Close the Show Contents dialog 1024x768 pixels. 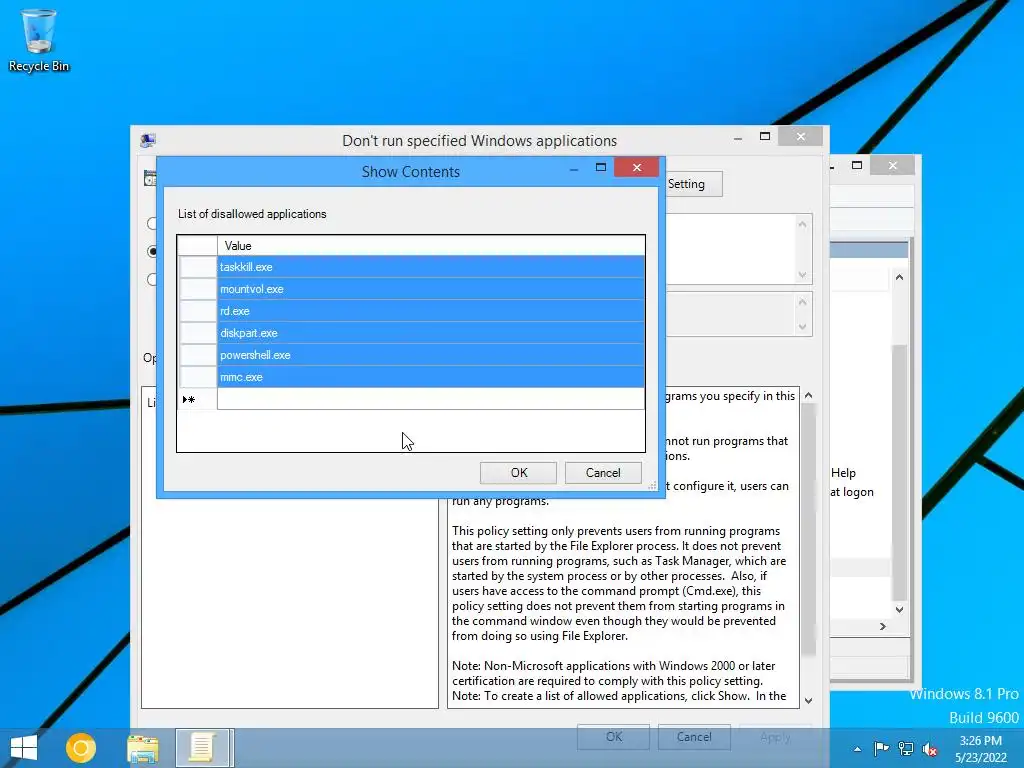point(637,168)
